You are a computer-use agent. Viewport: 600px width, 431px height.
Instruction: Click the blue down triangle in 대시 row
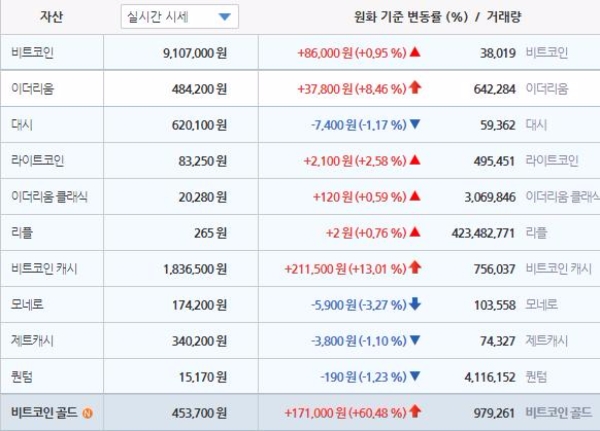[x=415, y=124]
